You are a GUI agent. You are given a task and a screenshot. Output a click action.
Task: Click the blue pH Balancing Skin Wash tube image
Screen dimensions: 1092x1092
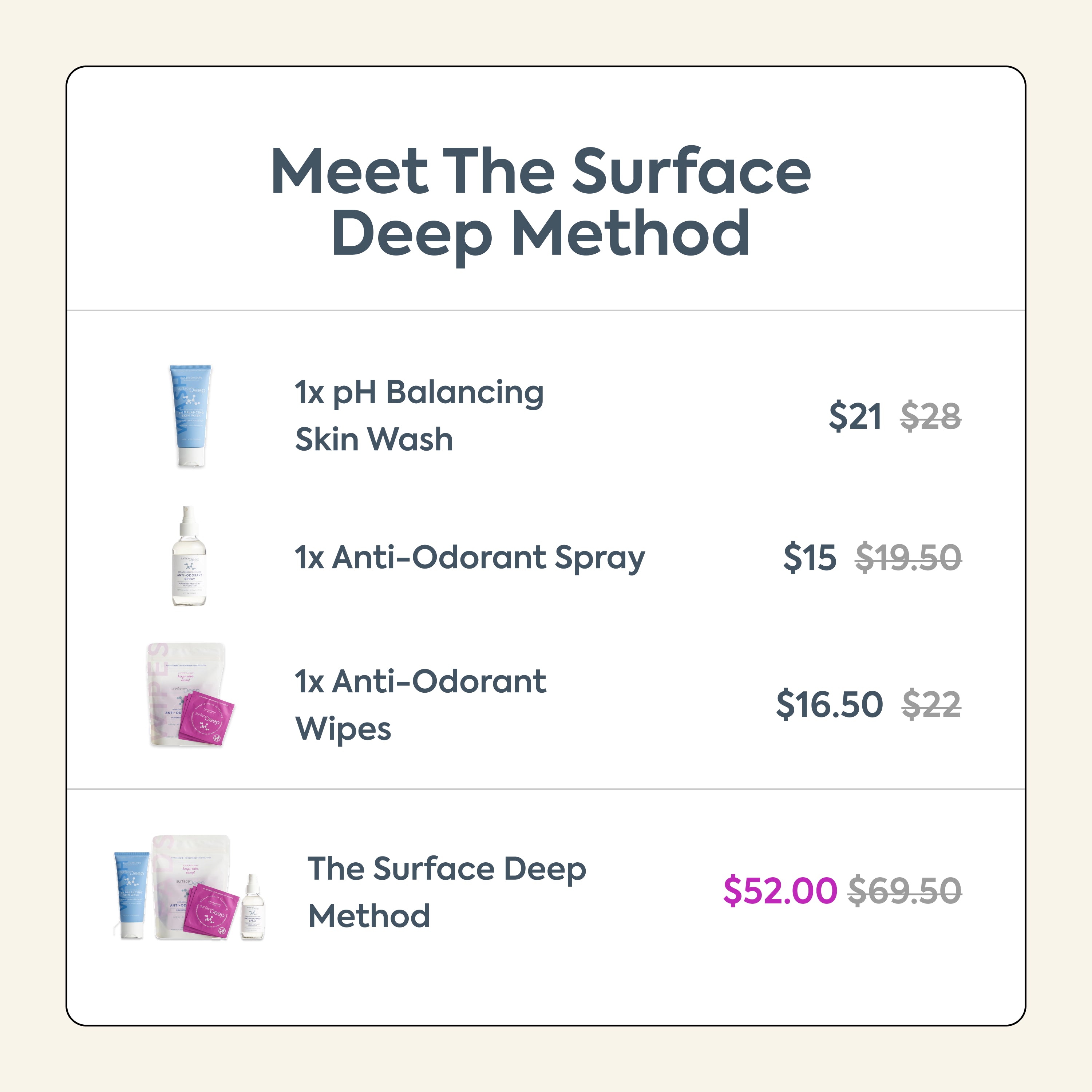click(190, 415)
